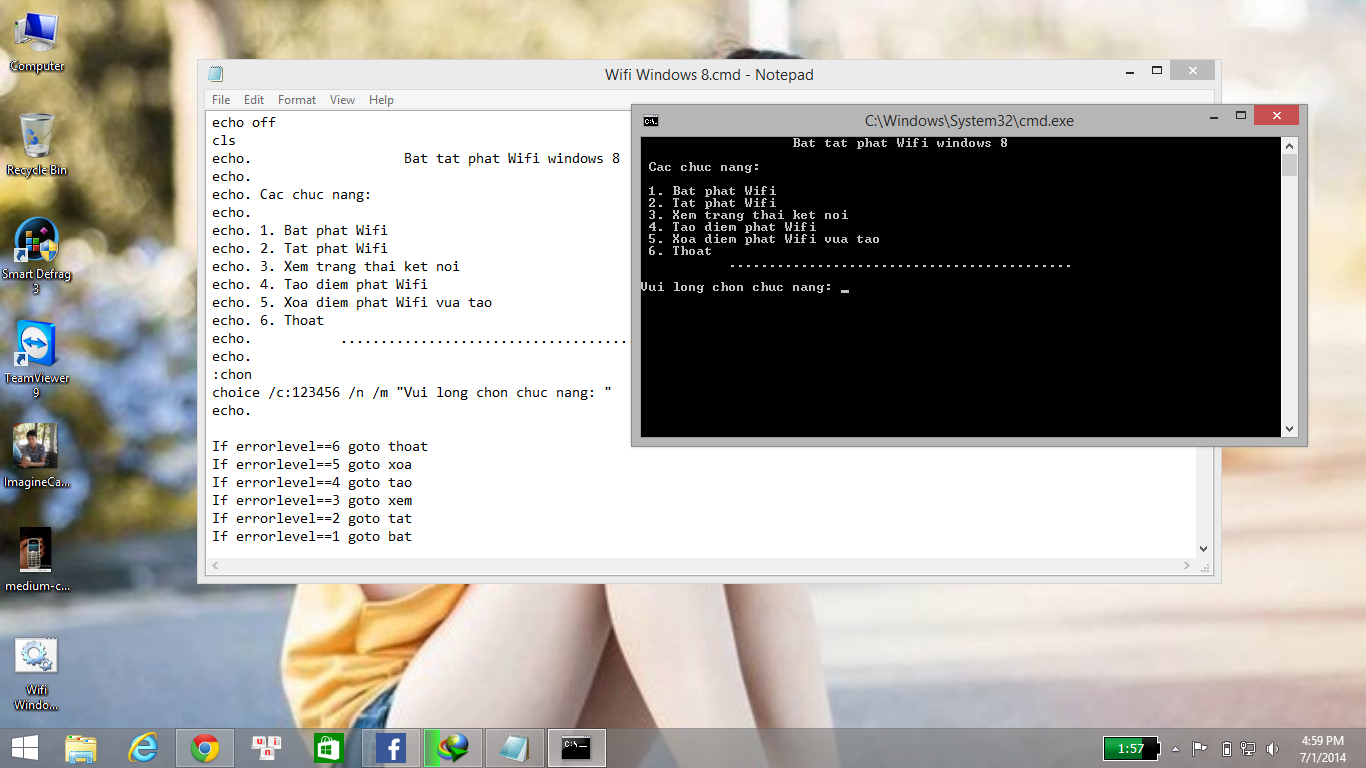
Task: Click 'echo. Cac chuc nang:' line in Notepad
Action: 292,194
